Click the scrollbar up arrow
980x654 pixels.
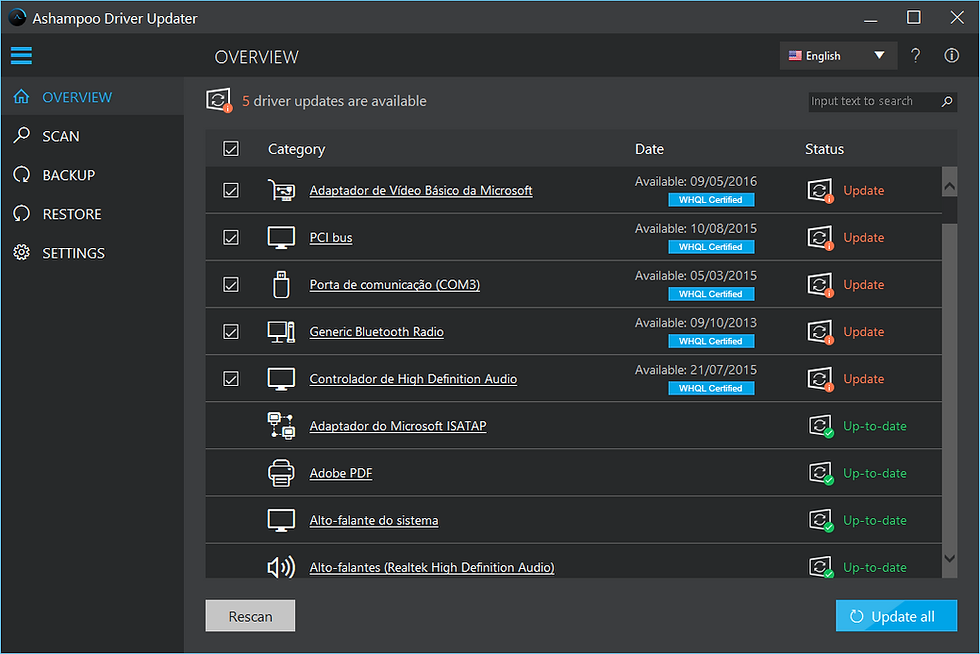tap(949, 186)
